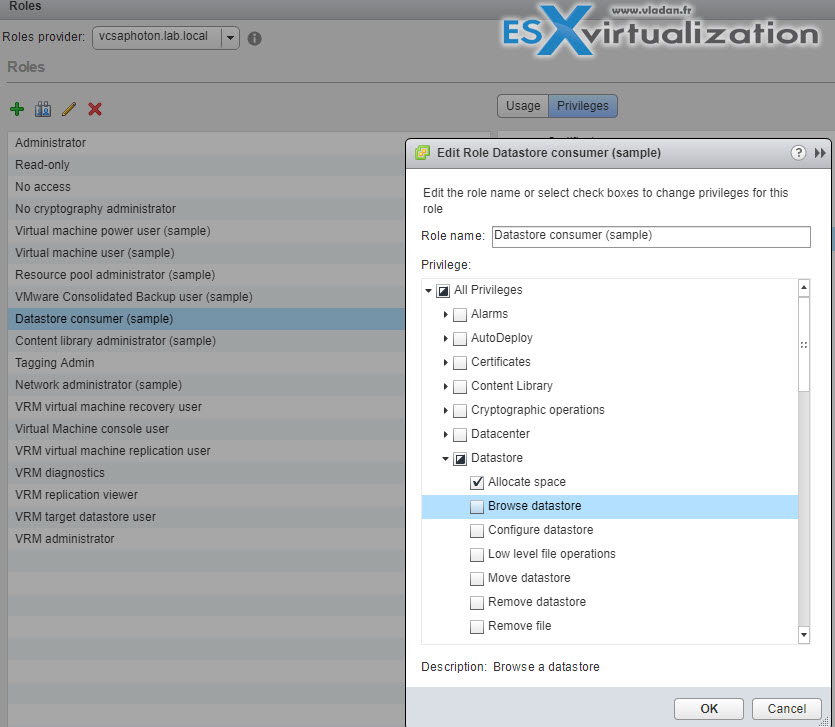Image resolution: width=835 pixels, height=727 pixels.
Task: Open the Roles provider dropdown
Action: pyautogui.click(x=230, y=38)
